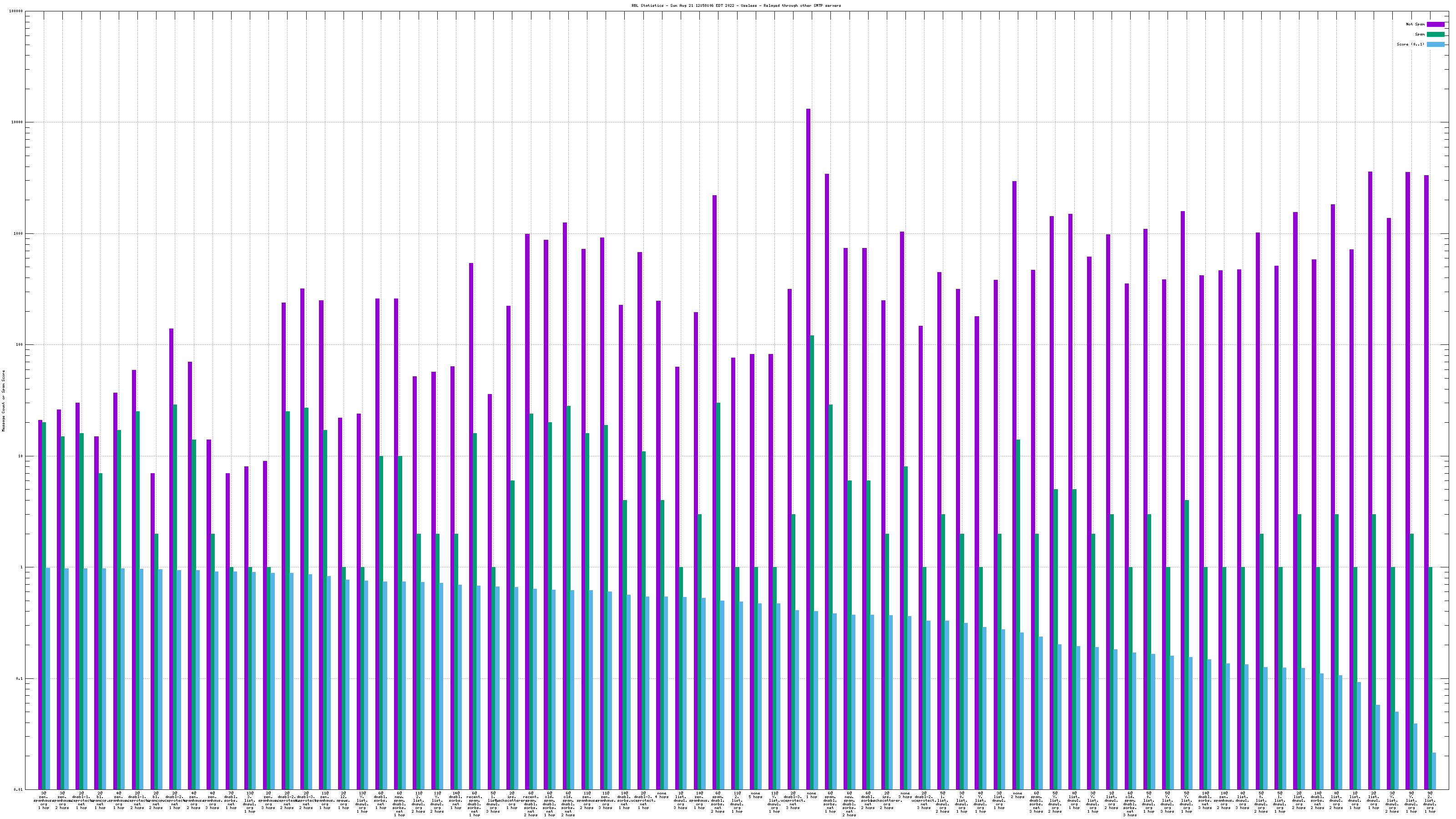Click the green bar above 'none 1 hop'
The width and height of the screenshot is (1456, 819).
812,562
